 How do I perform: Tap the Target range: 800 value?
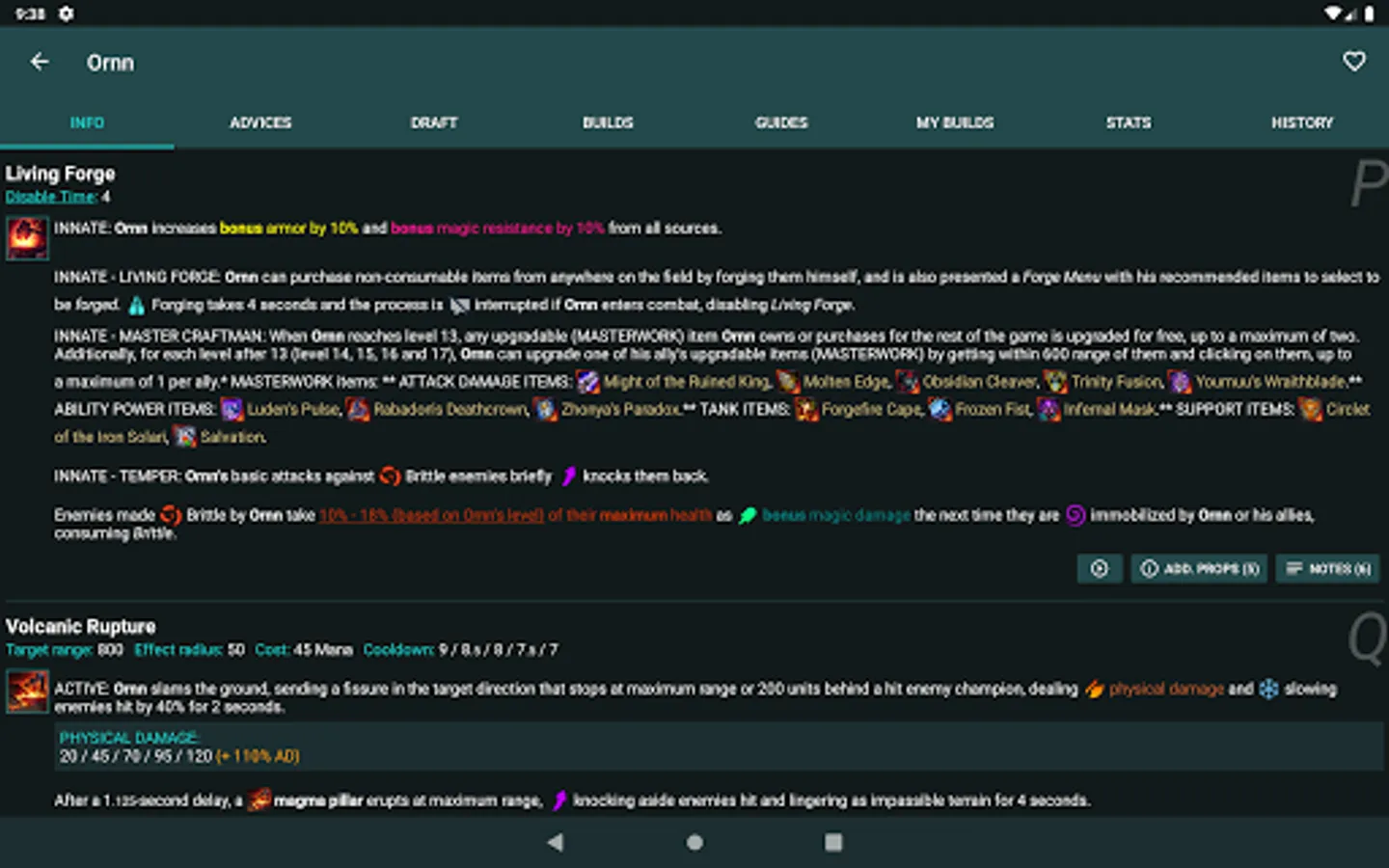(x=65, y=650)
